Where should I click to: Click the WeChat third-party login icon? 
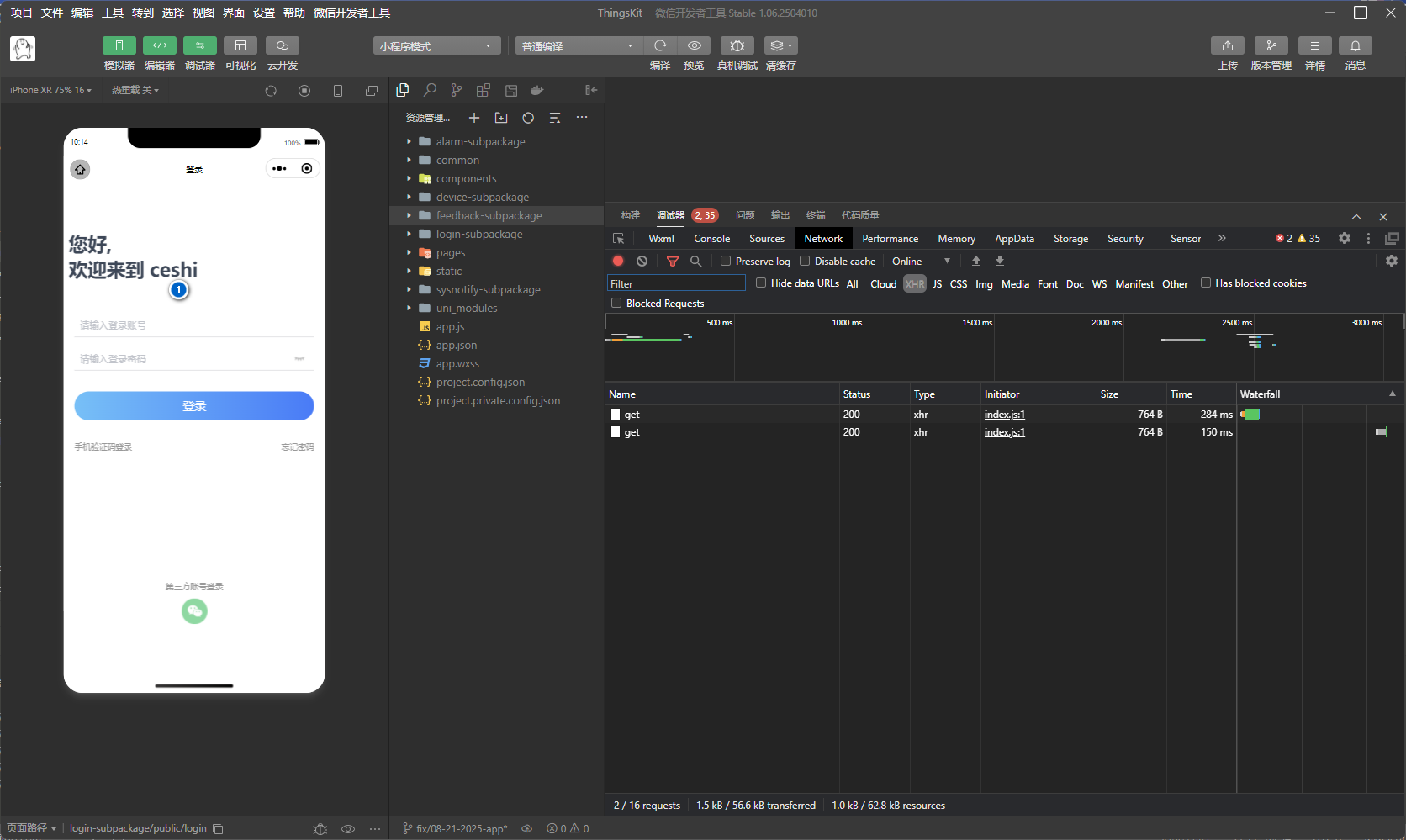pyautogui.click(x=194, y=611)
